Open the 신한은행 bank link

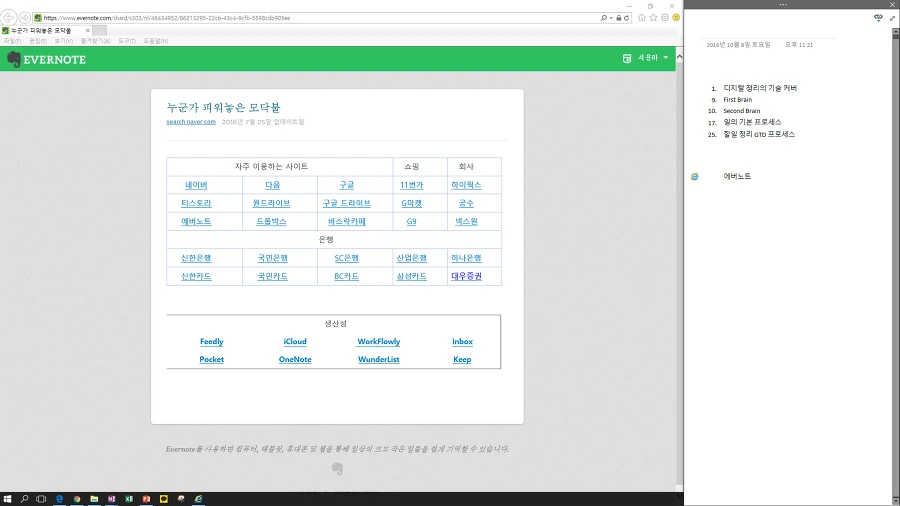[196, 258]
